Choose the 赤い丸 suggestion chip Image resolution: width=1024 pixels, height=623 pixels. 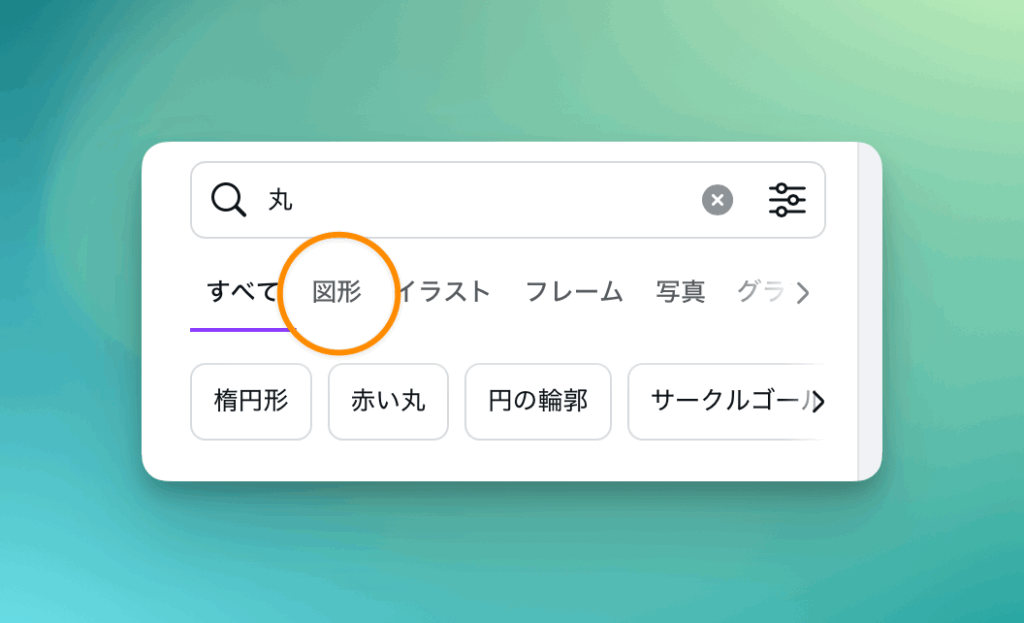pos(388,402)
